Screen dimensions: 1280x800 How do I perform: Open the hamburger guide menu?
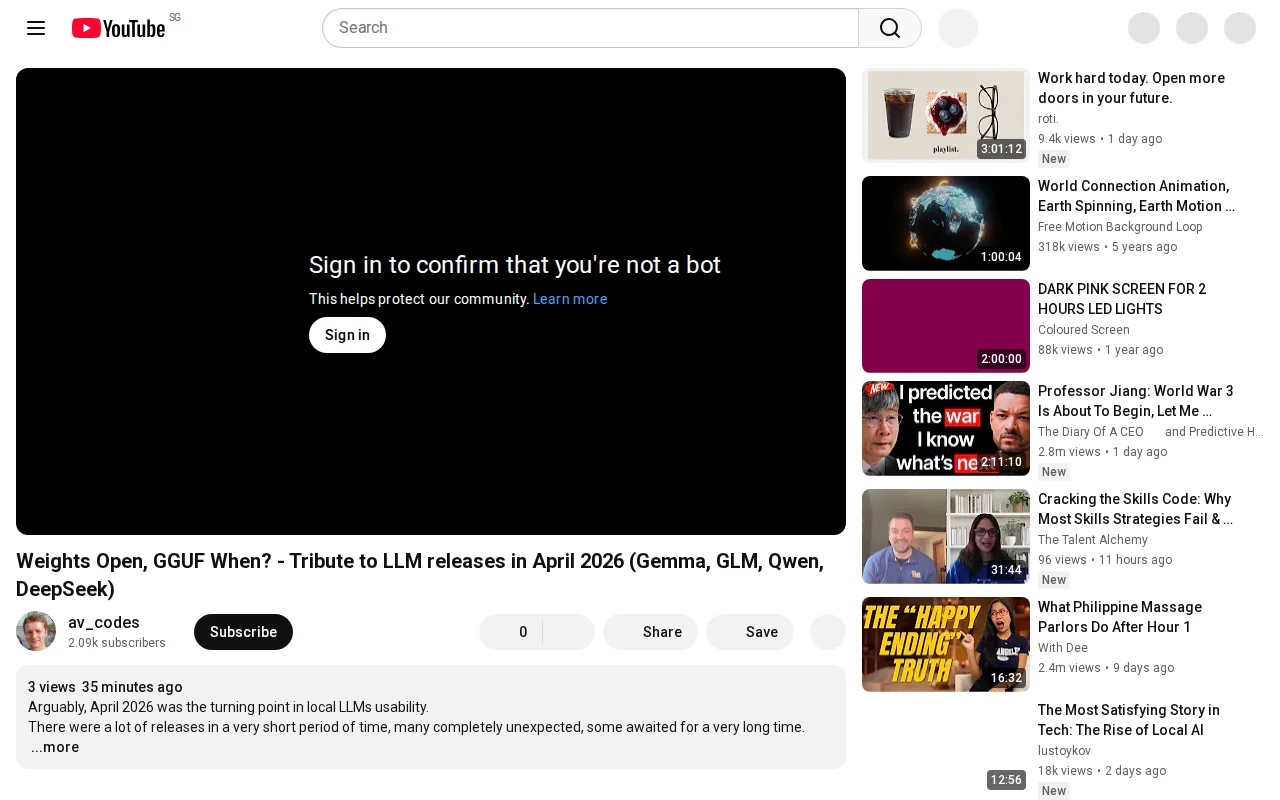tap(36, 28)
